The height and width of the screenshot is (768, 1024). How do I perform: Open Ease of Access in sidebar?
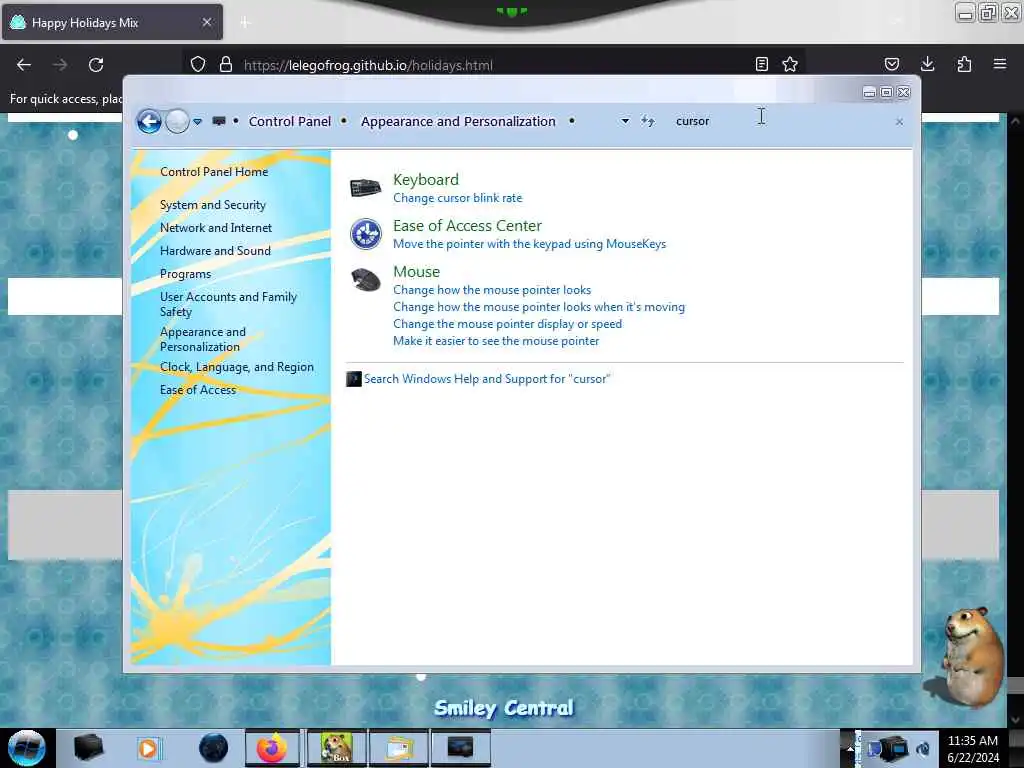pos(198,390)
